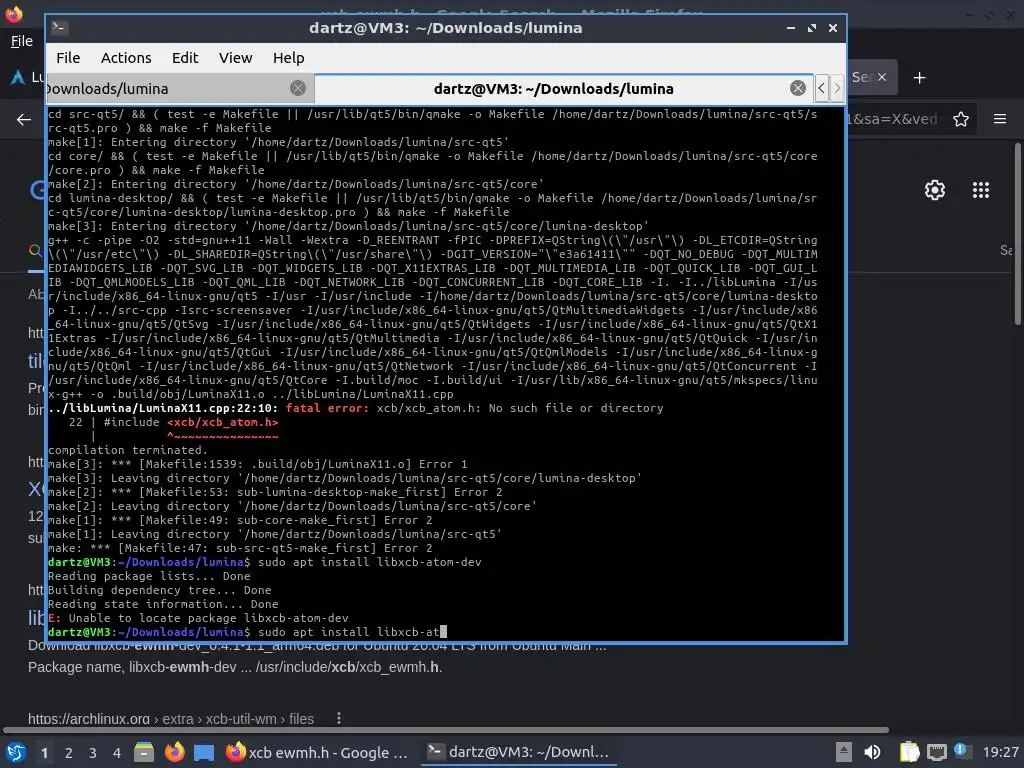Viewport: 1024px width, 768px height.
Task: Switch to workspace 3
Action: coord(93,753)
